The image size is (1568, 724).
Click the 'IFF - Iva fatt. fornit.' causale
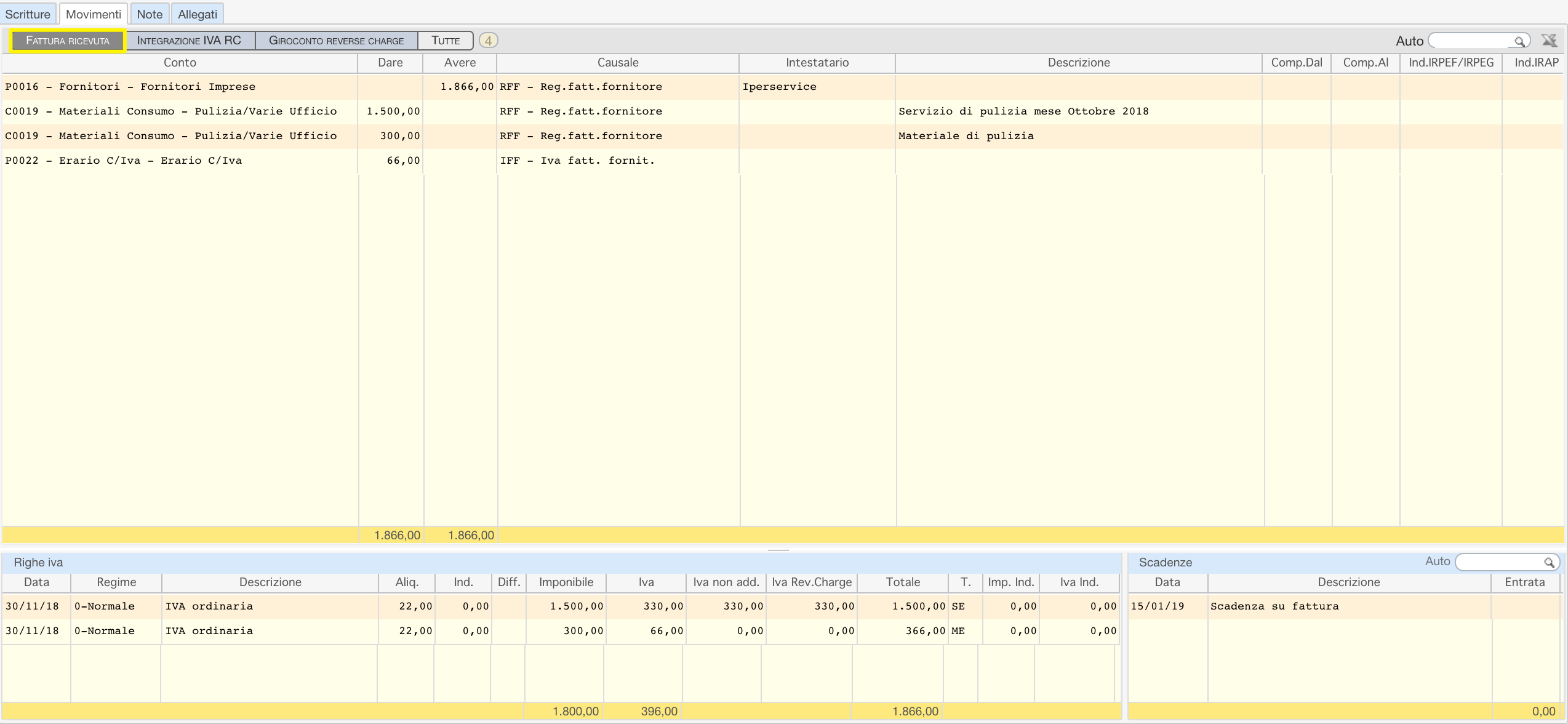(577, 161)
